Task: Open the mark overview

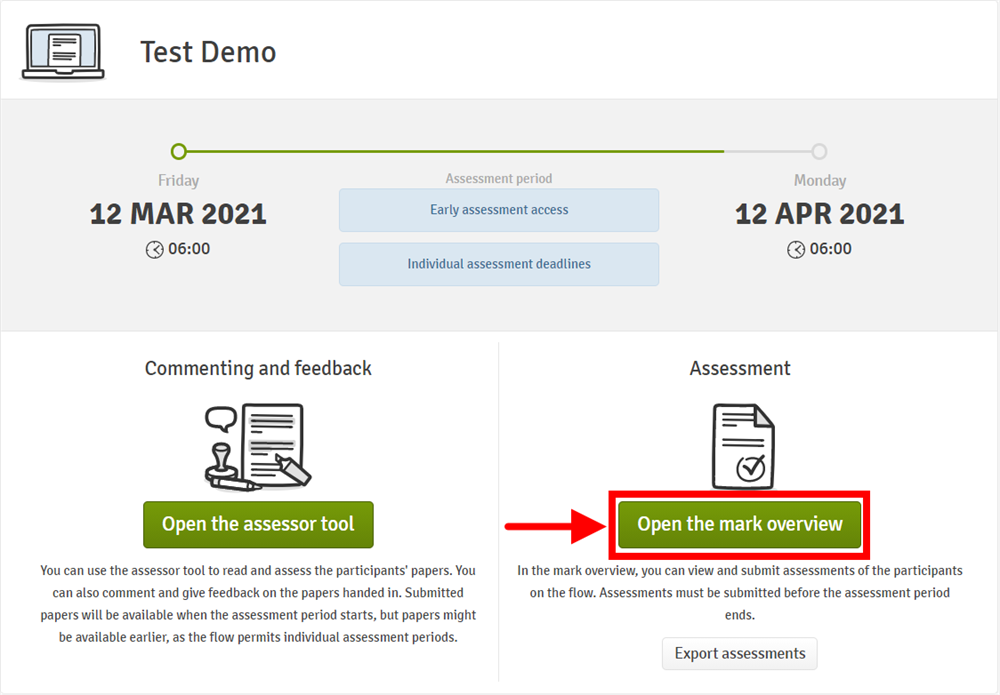Action: click(x=740, y=525)
